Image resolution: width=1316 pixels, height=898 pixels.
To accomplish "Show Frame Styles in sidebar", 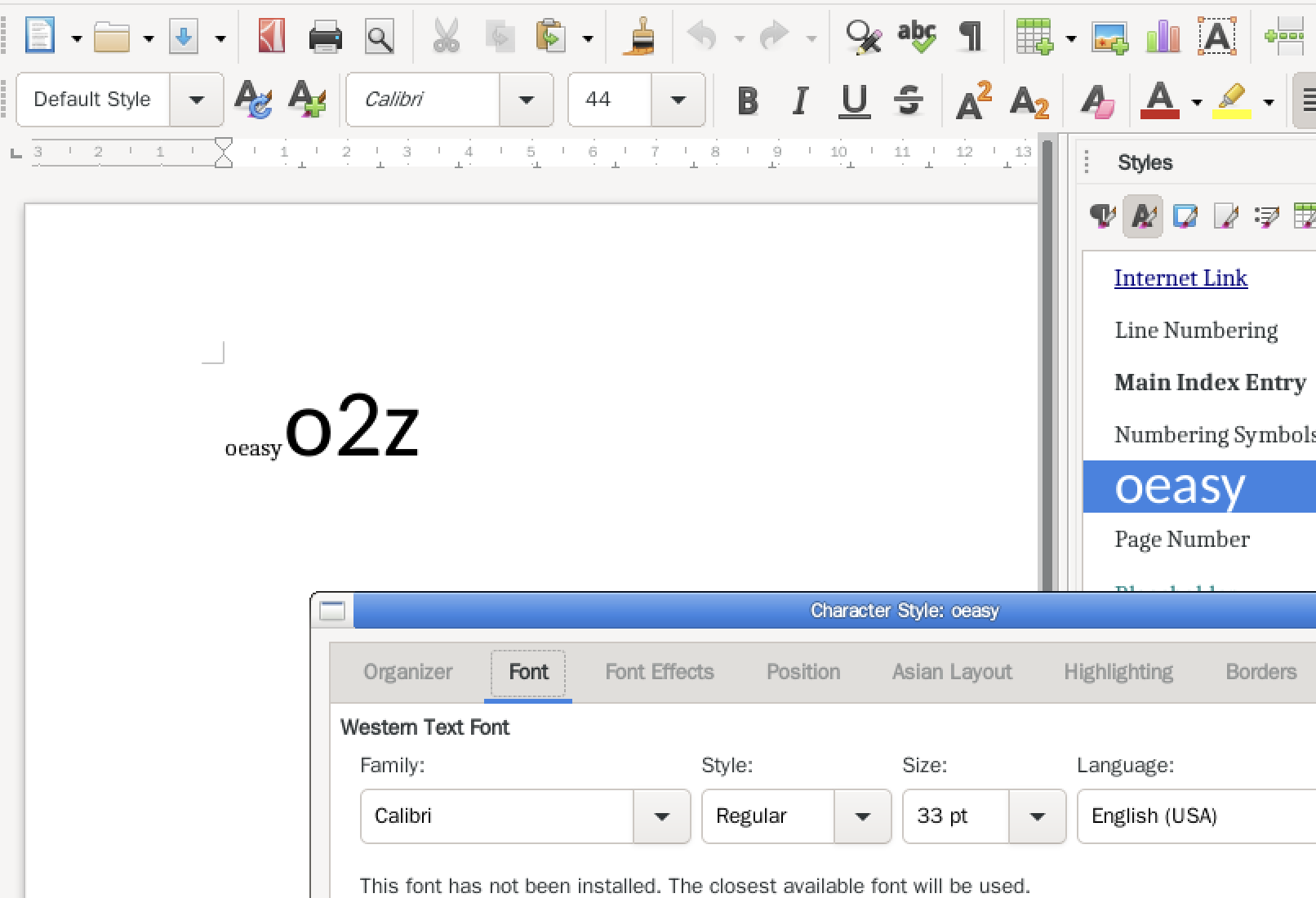I will 1185,216.
